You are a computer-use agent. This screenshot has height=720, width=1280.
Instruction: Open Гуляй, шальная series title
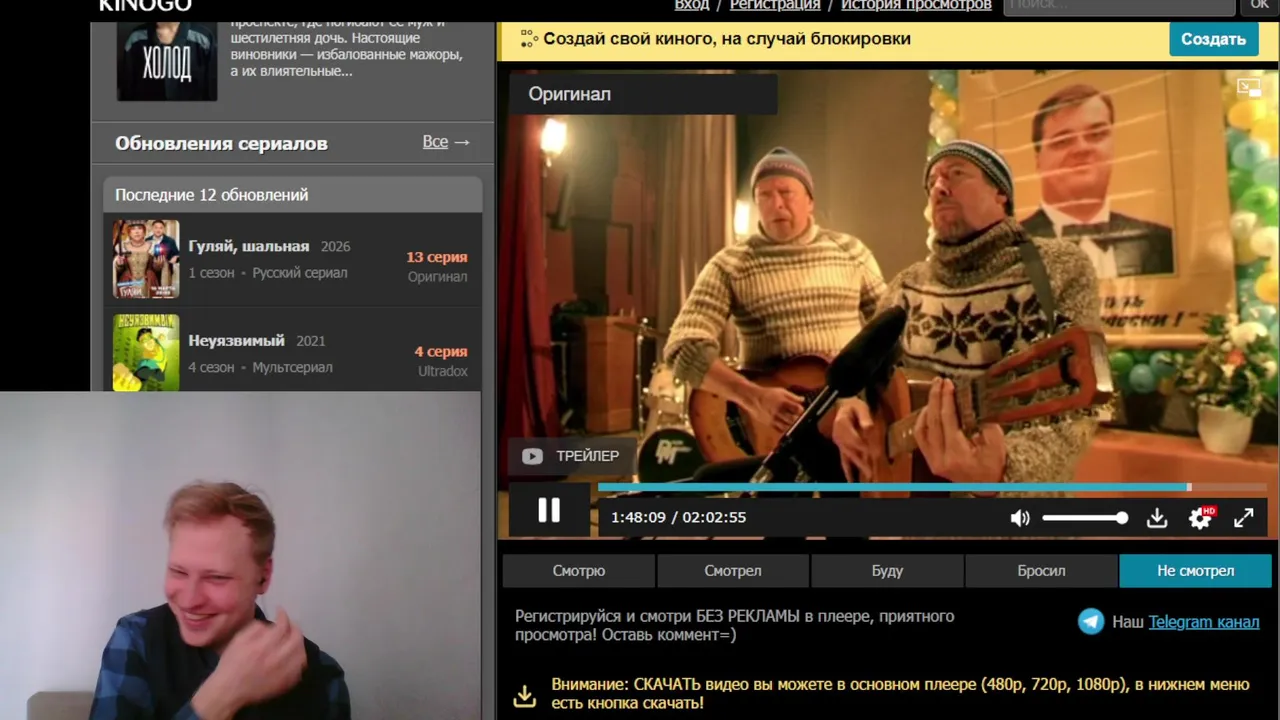[249, 246]
